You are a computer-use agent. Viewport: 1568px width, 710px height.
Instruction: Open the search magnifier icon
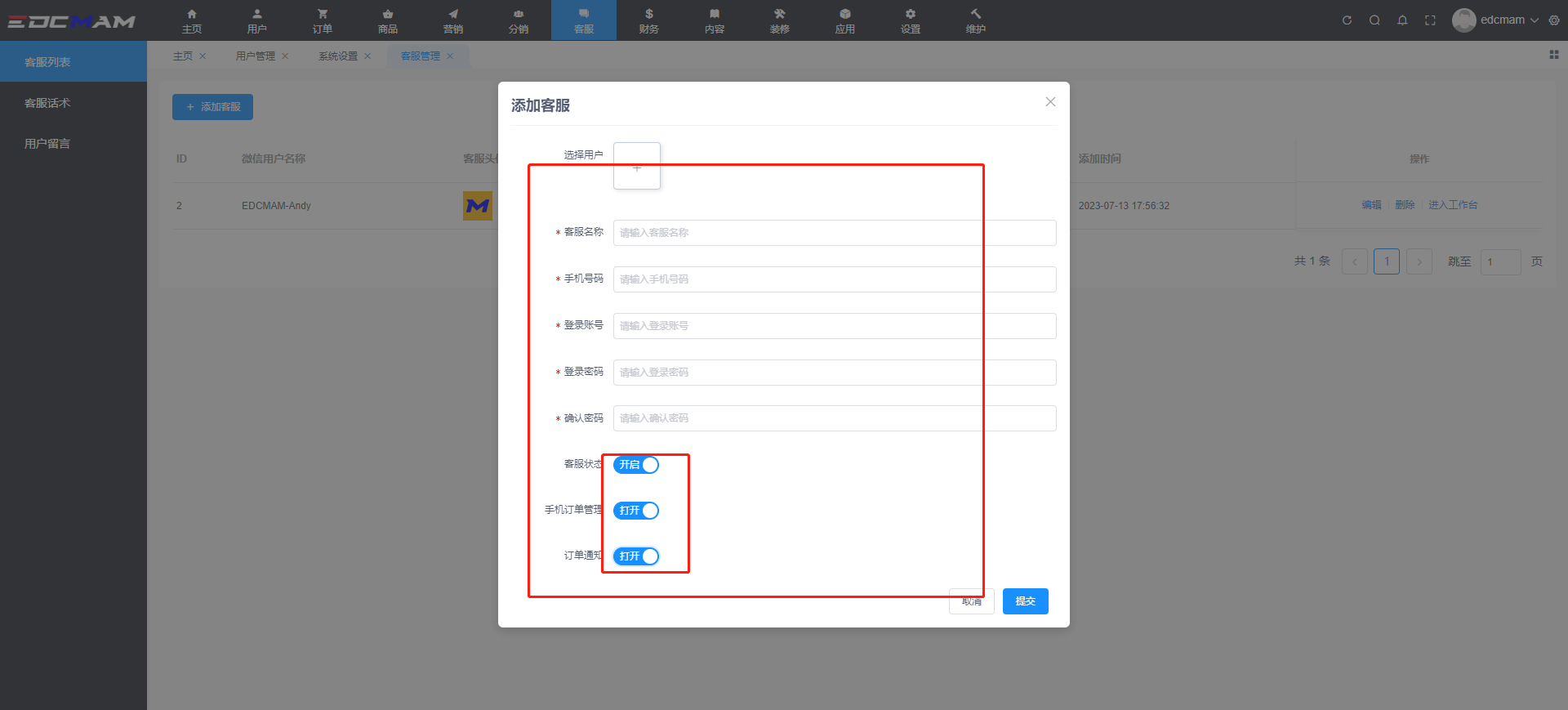pos(1374,20)
